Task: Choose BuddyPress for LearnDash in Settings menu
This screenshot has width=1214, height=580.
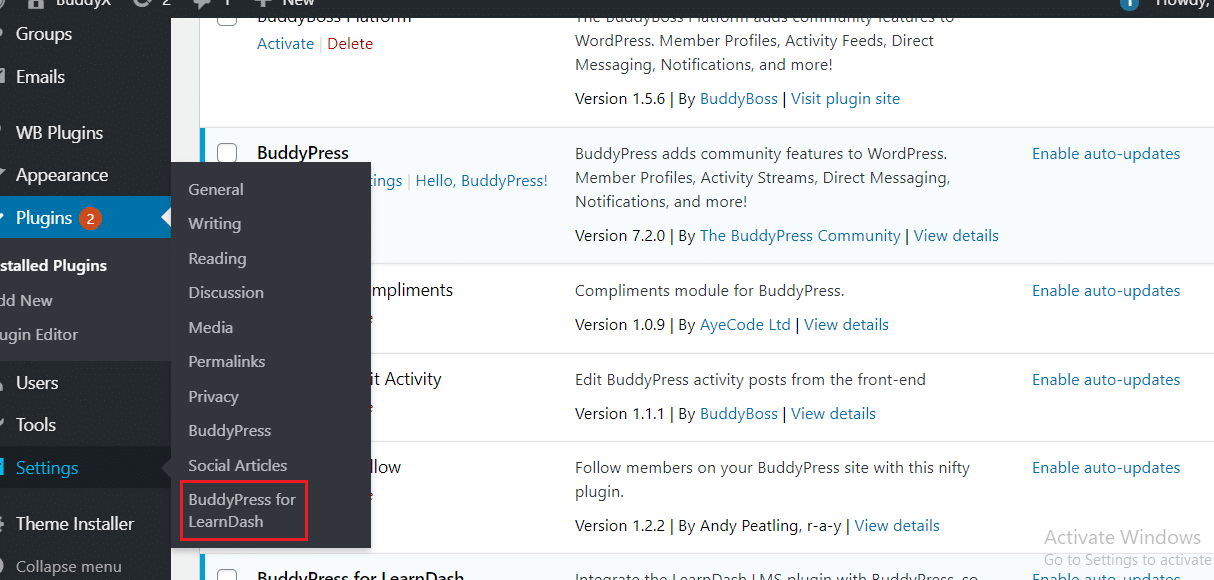Action: (243, 509)
